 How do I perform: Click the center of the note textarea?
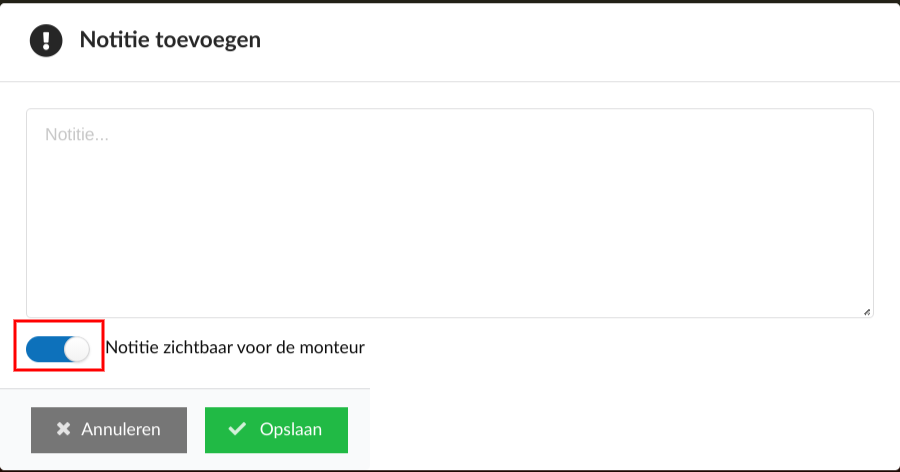[450, 212]
